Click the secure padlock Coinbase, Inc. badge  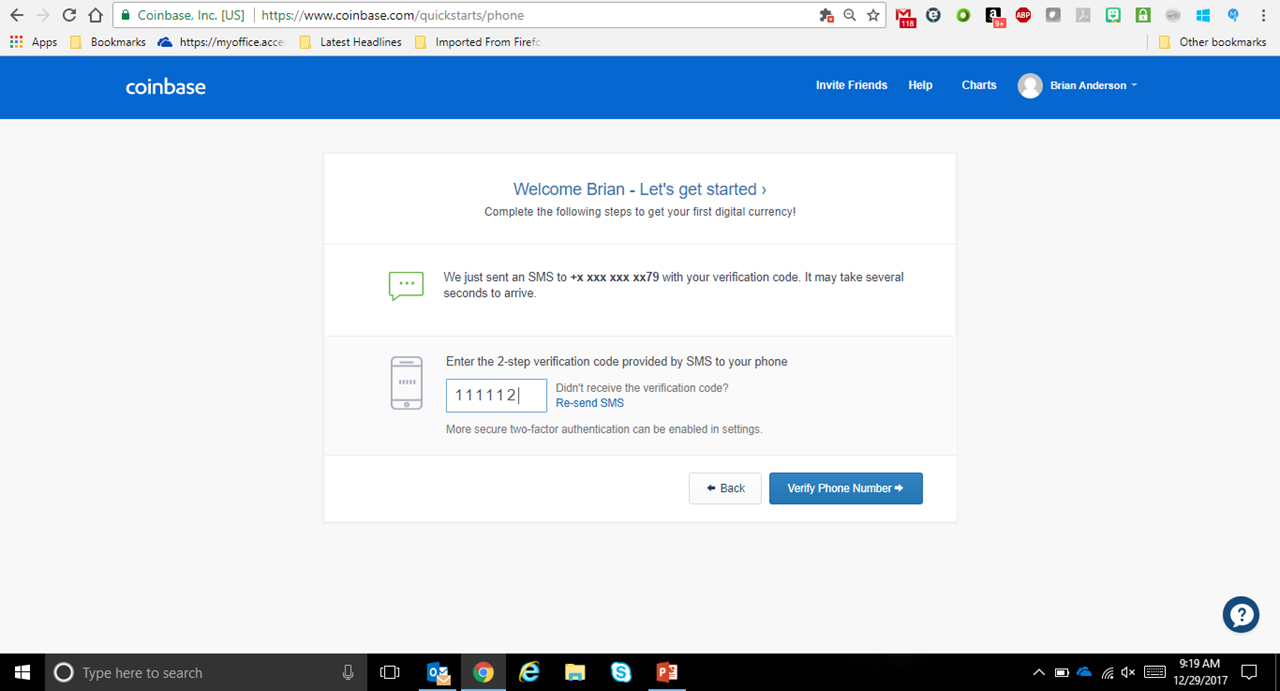[181, 15]
